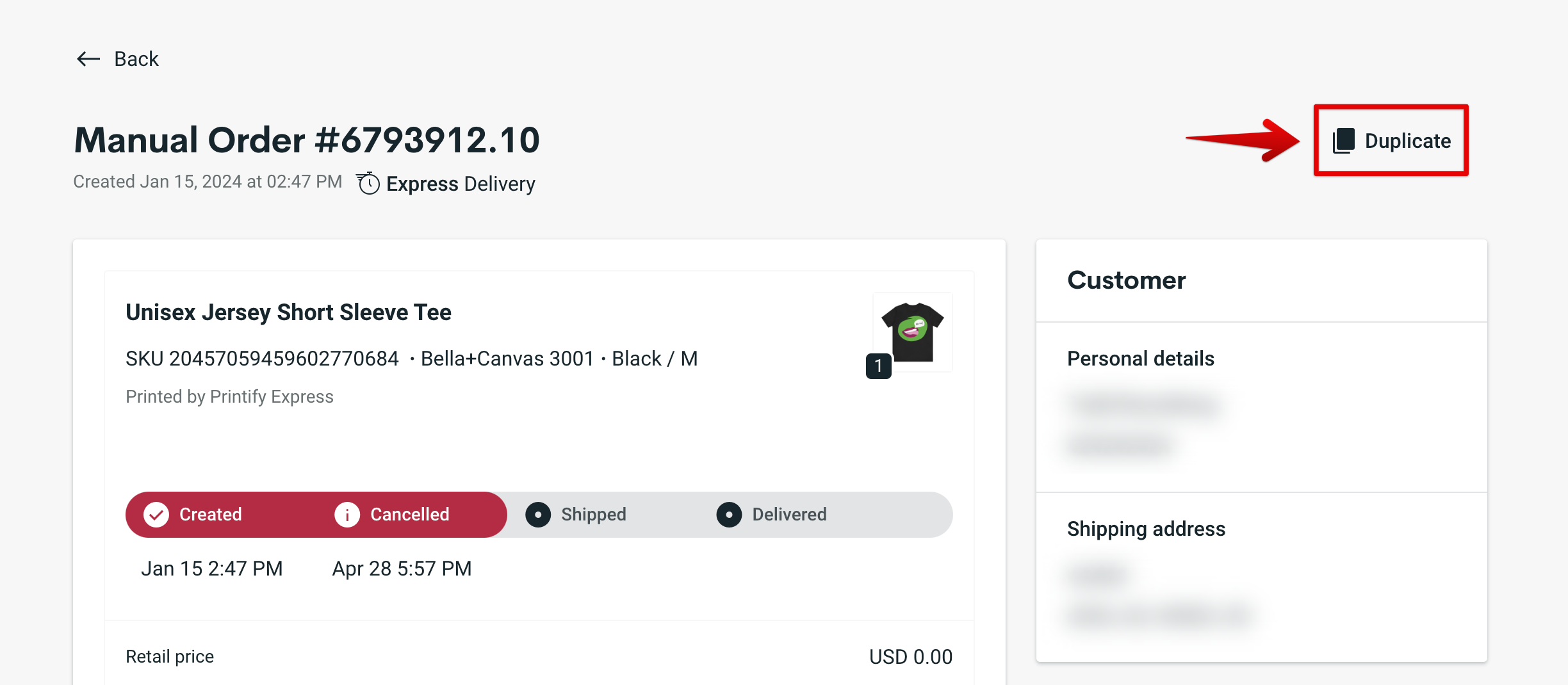This screenshot has height=685, width=1568.
Task: Expand the Customer panel header
Action: pyautogui.click(x=1125, y=280)
